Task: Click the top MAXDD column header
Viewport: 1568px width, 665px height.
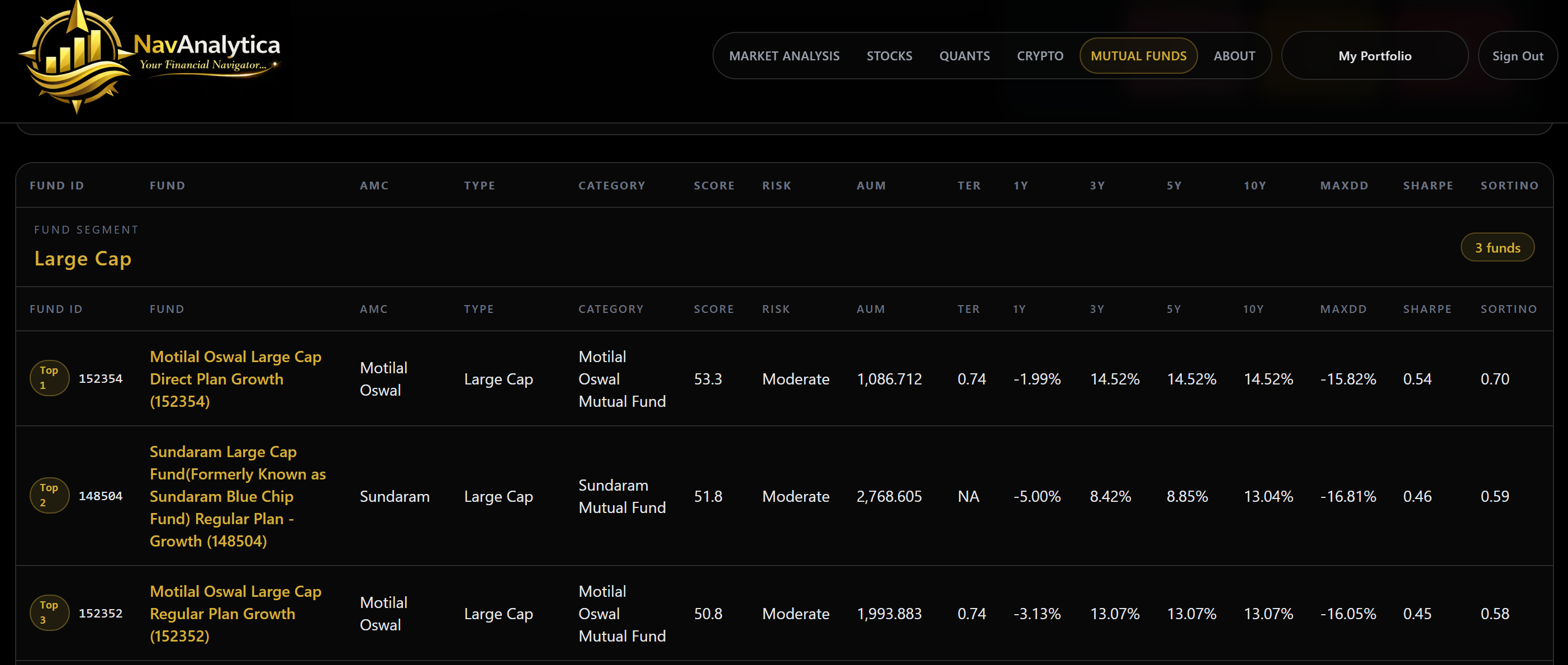Action: point(1344,186)
